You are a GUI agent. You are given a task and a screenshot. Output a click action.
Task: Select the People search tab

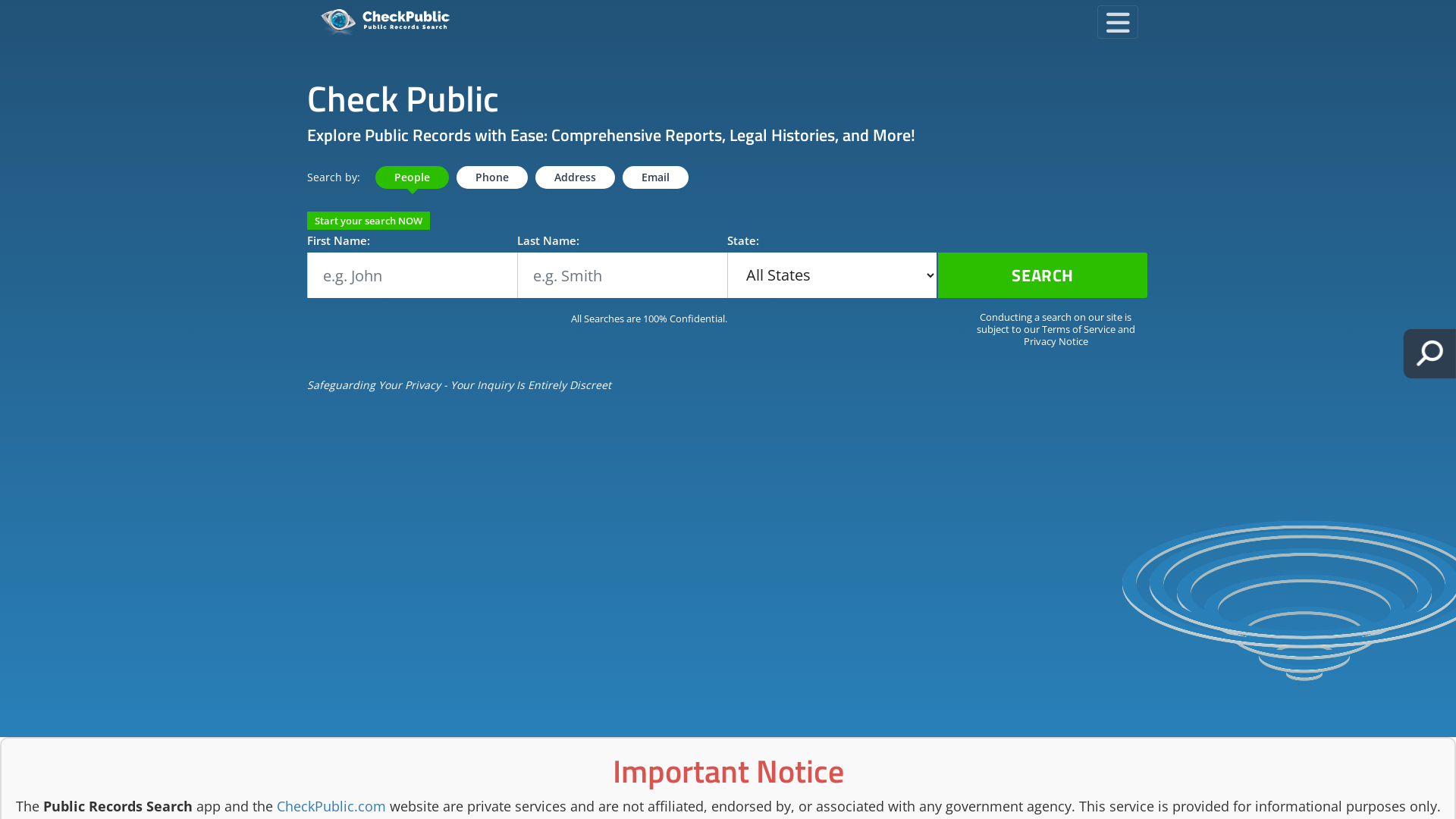click(412, 177)
